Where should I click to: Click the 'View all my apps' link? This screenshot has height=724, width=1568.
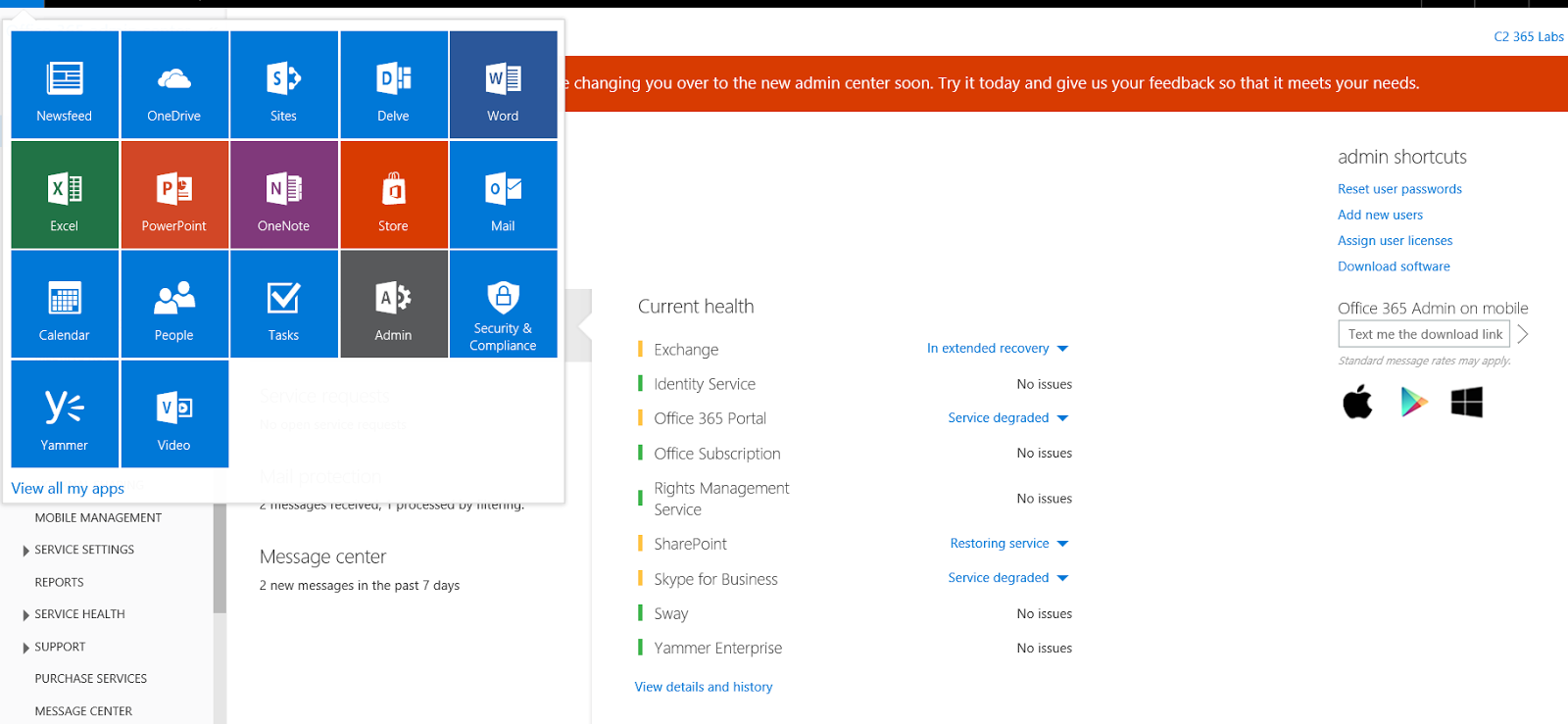(68, 488)
